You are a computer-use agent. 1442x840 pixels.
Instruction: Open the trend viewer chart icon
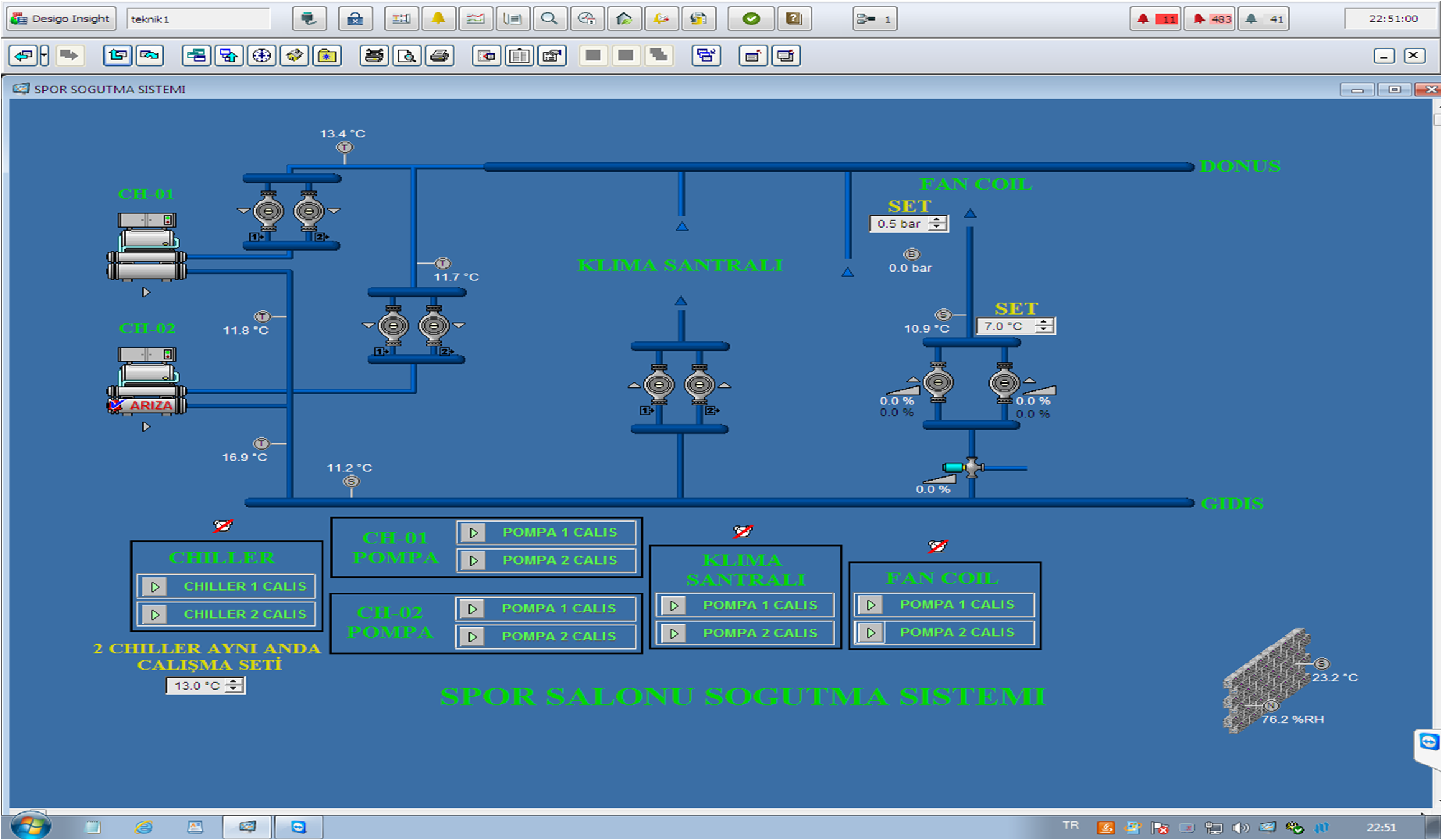[475, 19]
